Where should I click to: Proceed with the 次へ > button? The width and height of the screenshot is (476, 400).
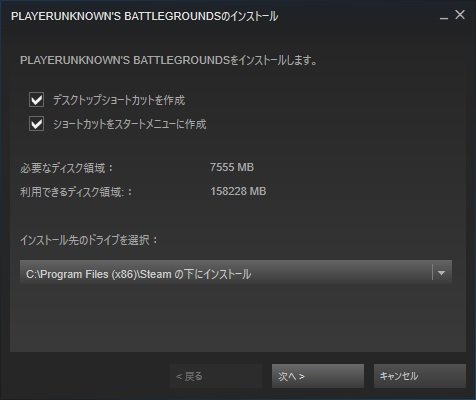pos(318,376)
